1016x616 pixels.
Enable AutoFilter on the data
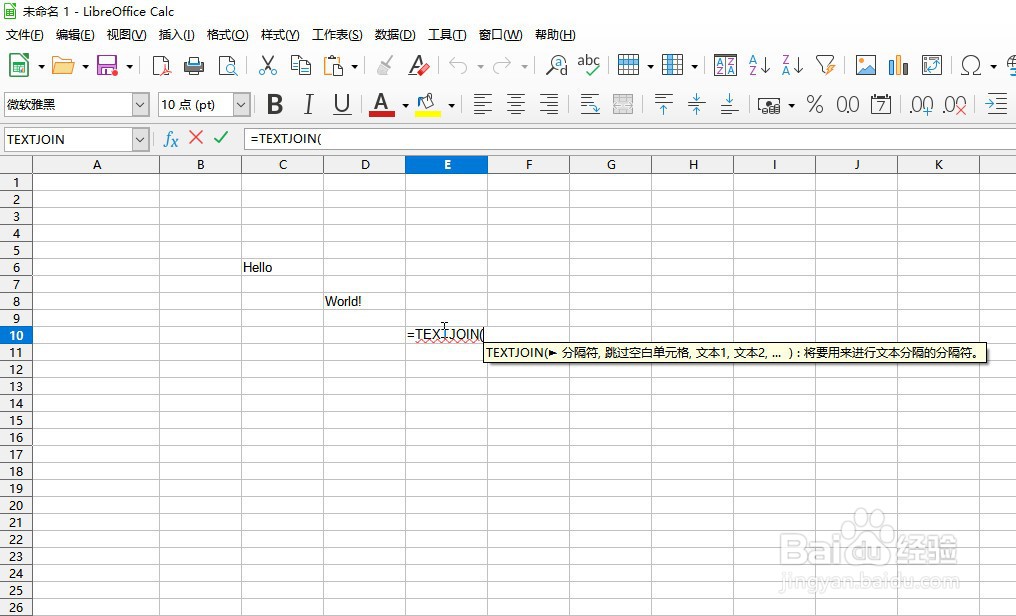point(825,65)
